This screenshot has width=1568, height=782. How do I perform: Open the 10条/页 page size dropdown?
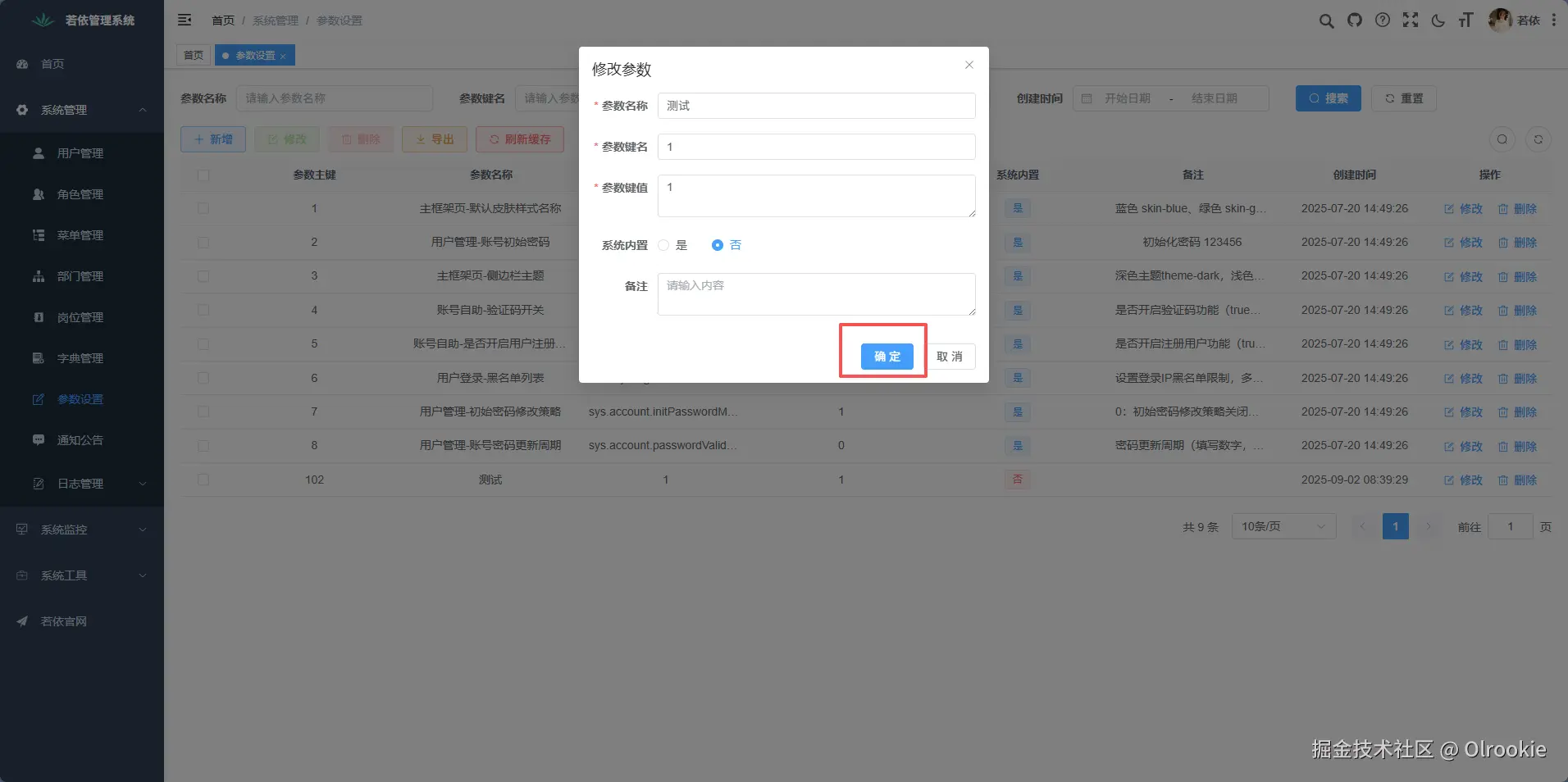1283,526
